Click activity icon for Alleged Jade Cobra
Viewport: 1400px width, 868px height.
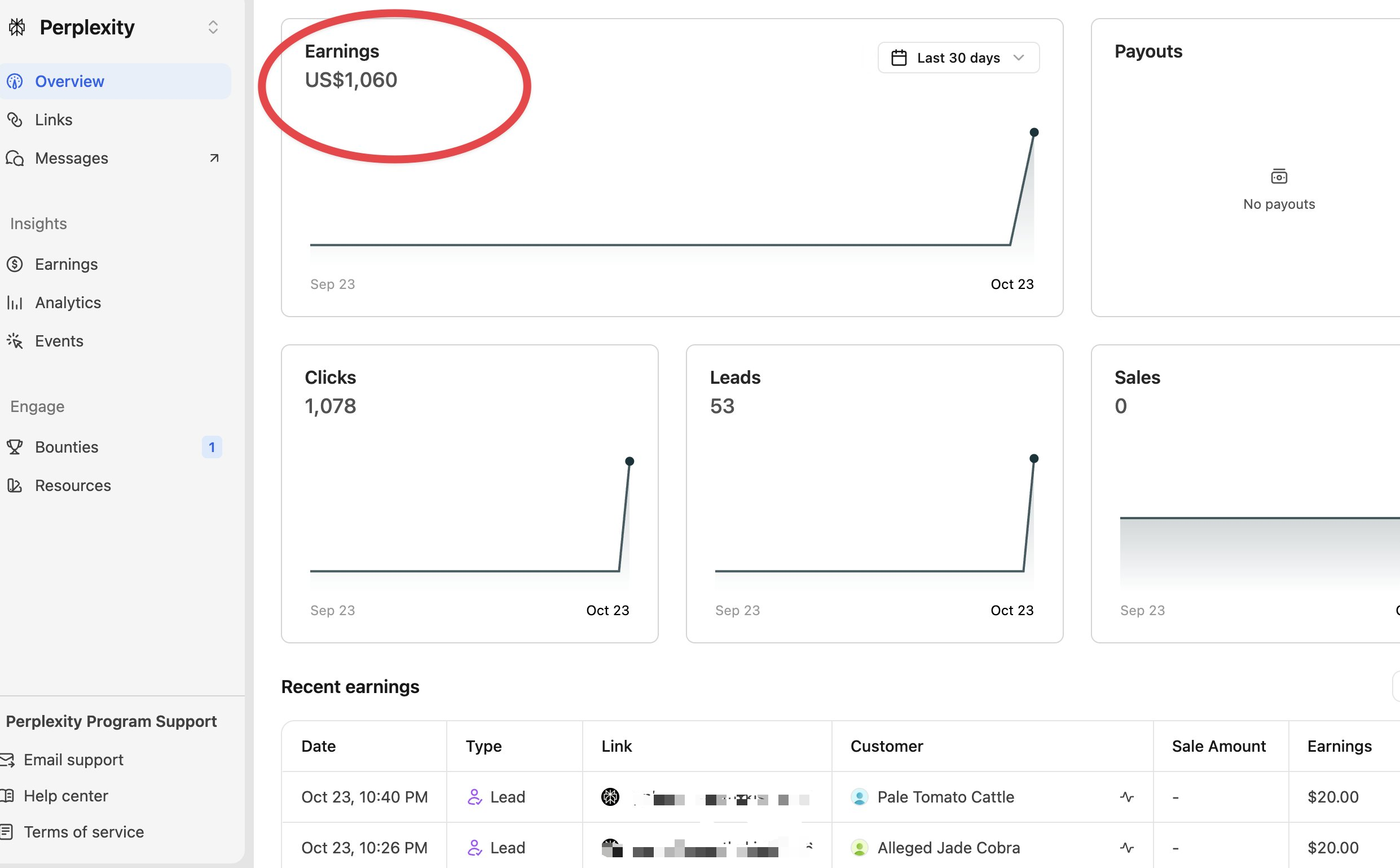pos(1126,847)
